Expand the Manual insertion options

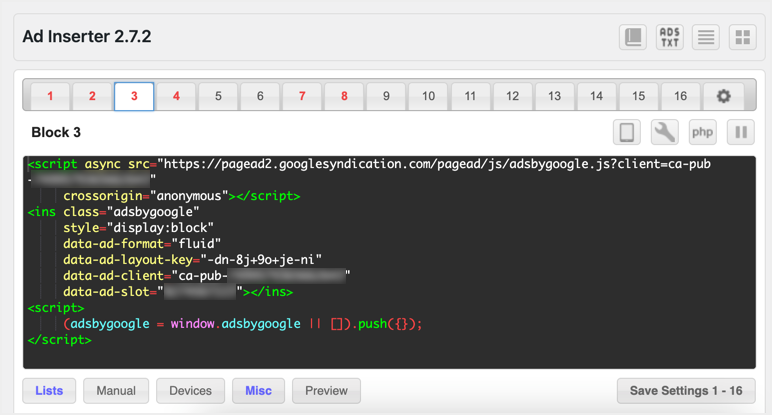(x=116, y=391)
